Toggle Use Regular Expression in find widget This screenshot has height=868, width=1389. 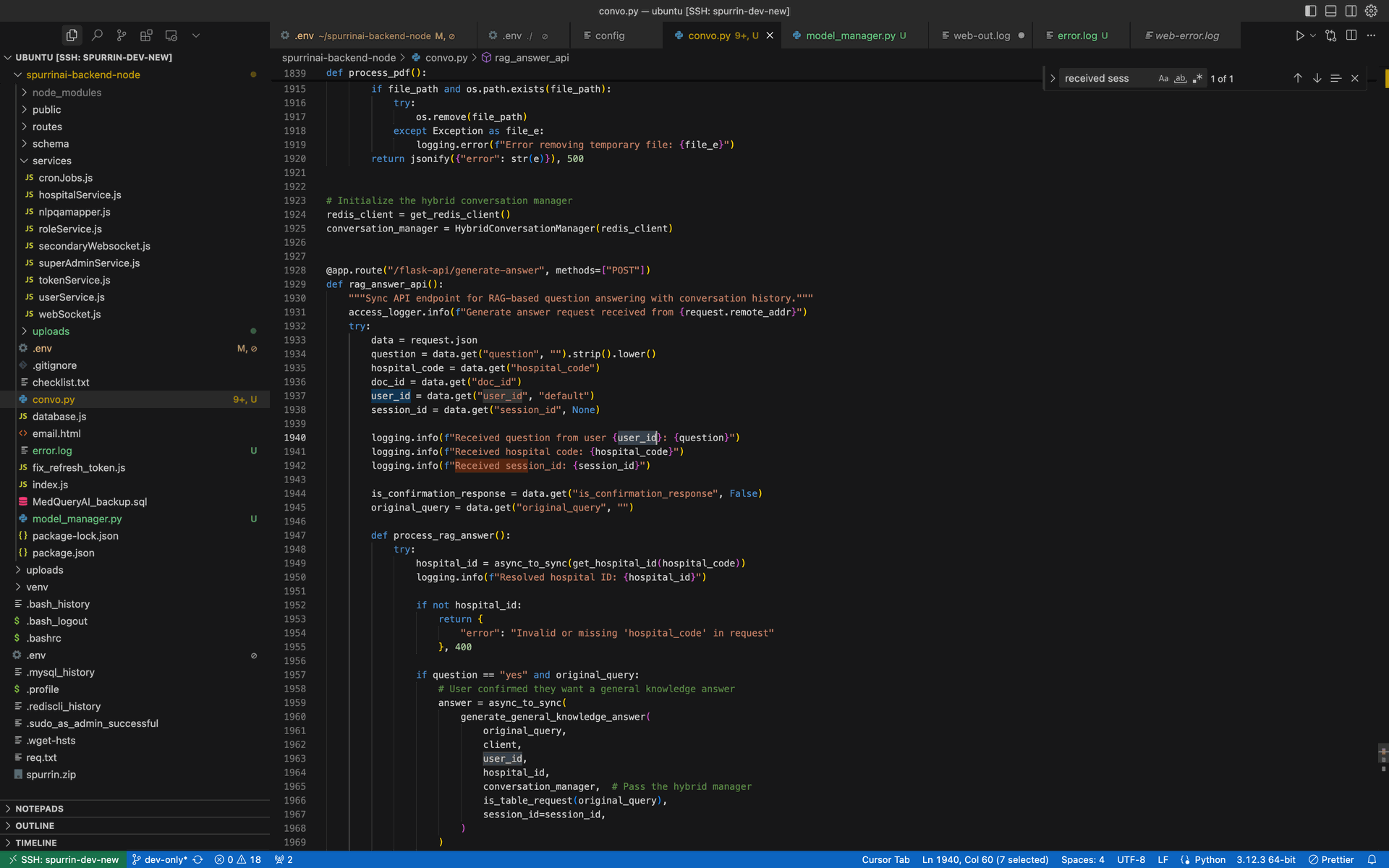(x=1197, y=78)
